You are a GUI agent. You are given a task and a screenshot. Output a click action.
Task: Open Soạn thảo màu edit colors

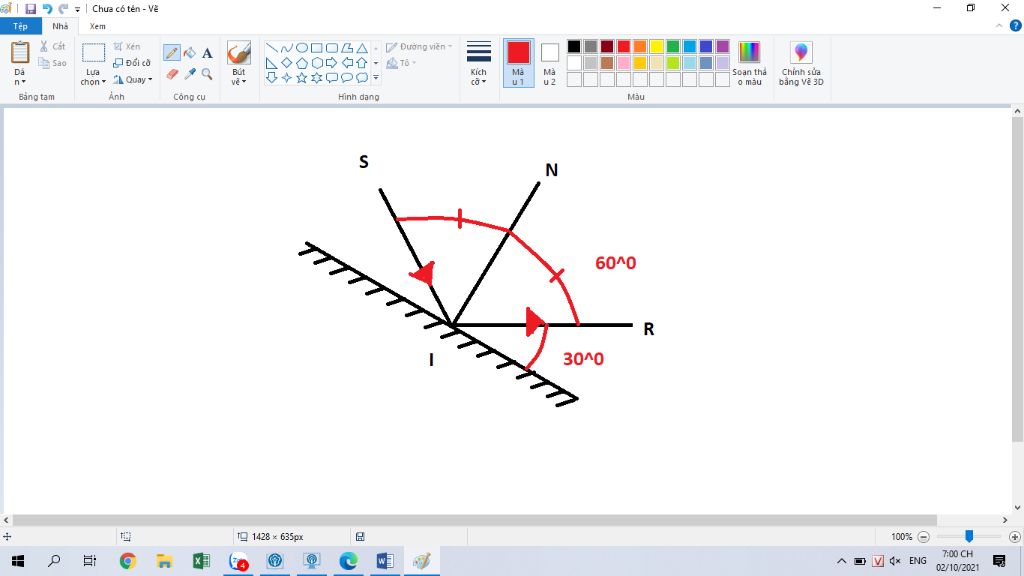[x=749, y=63]
